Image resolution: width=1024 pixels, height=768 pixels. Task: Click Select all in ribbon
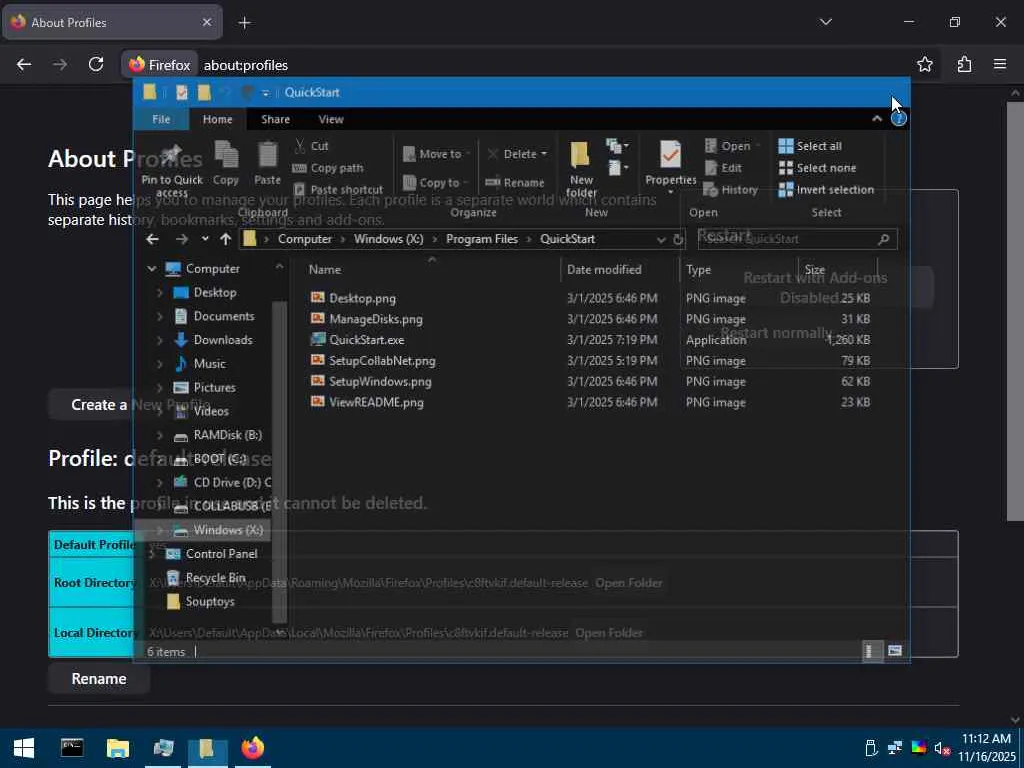click(x=810, y=146)
